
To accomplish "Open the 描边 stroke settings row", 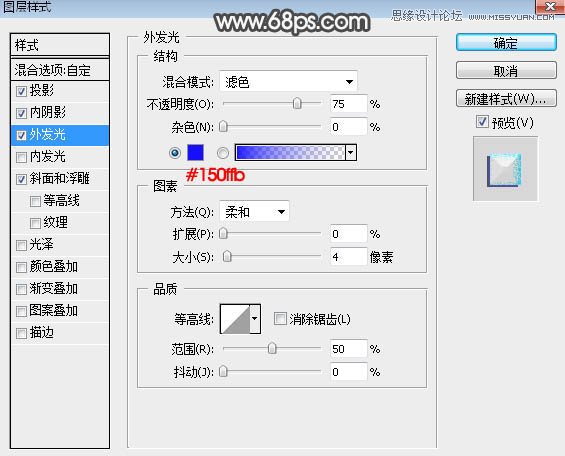I will click(60, 333).
